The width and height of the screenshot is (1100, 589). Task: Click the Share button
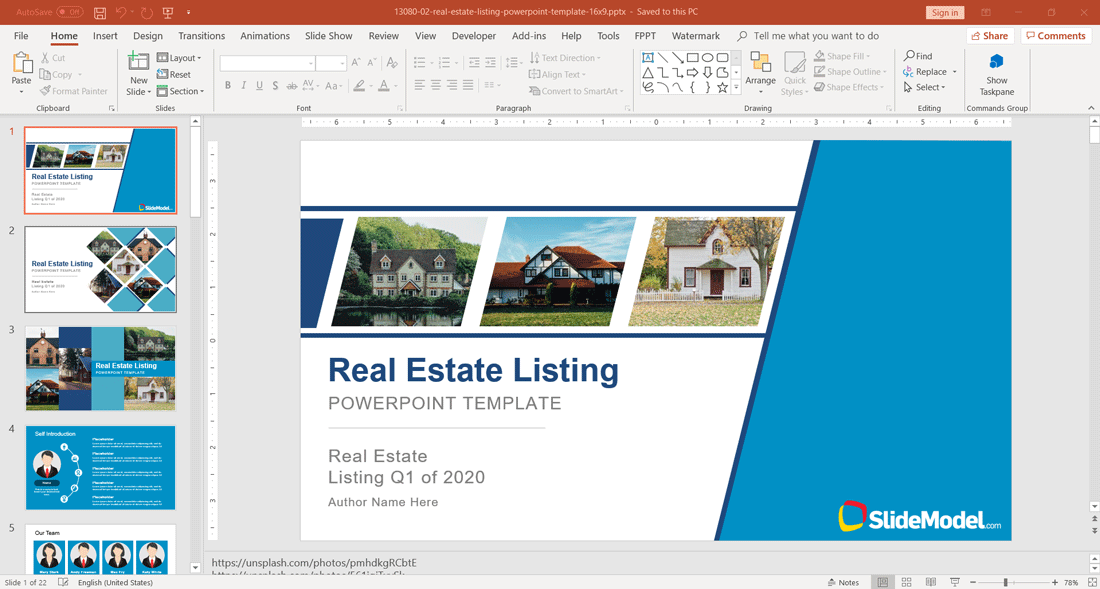[x=990, y=36]
